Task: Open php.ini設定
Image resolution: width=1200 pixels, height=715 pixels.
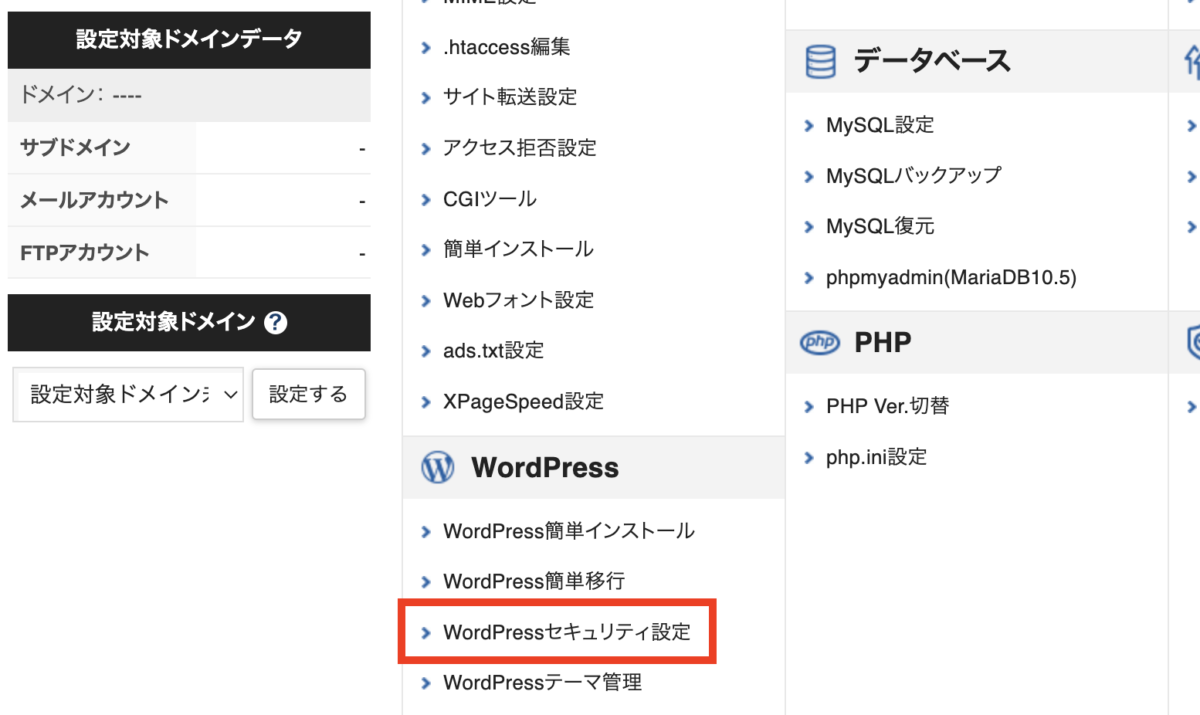Action: point(877,457)
